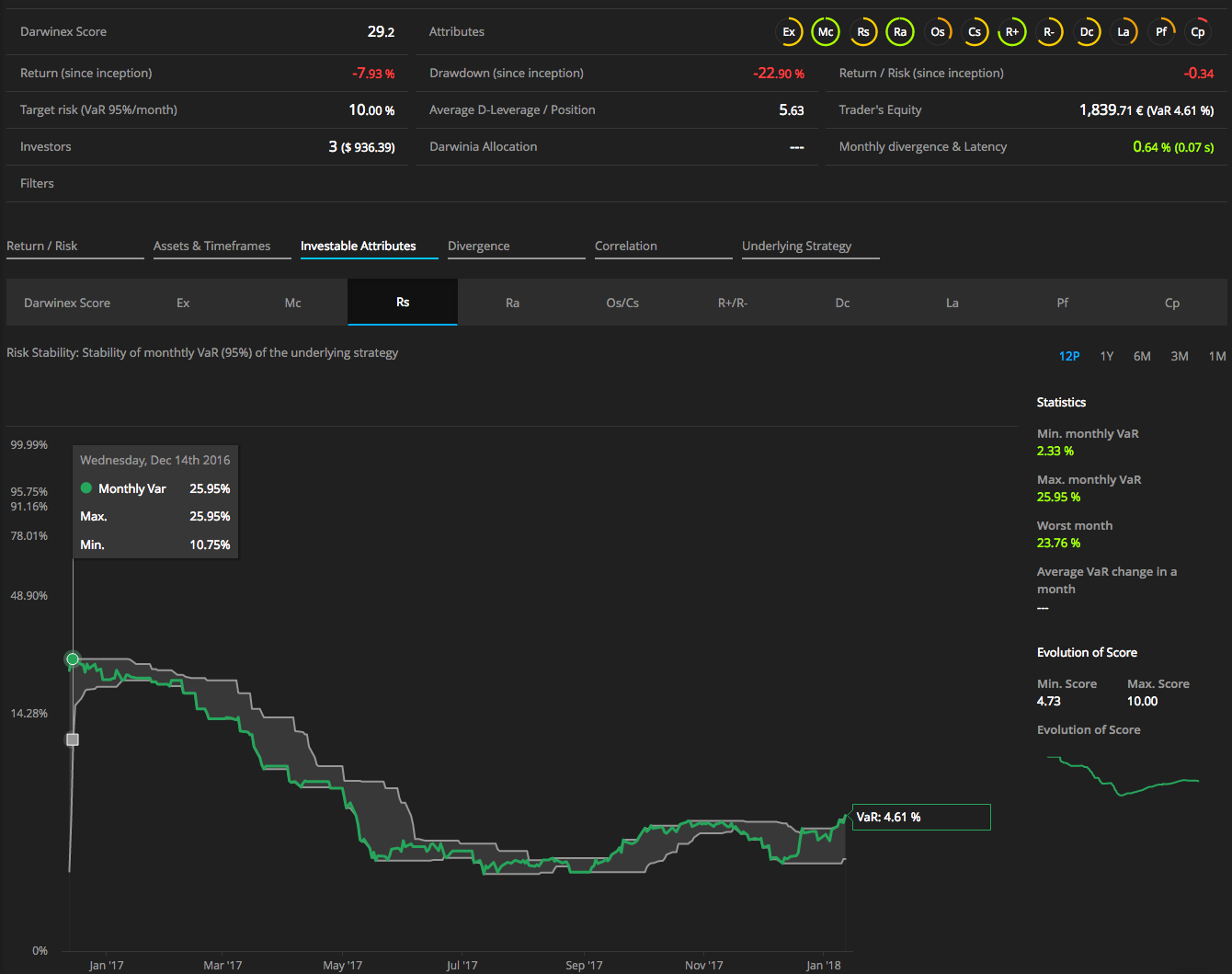This screenshot has width=1232, height=974.
Task: Click the Average D-Leverage value 5.63
Action: (x=792, y=109)
